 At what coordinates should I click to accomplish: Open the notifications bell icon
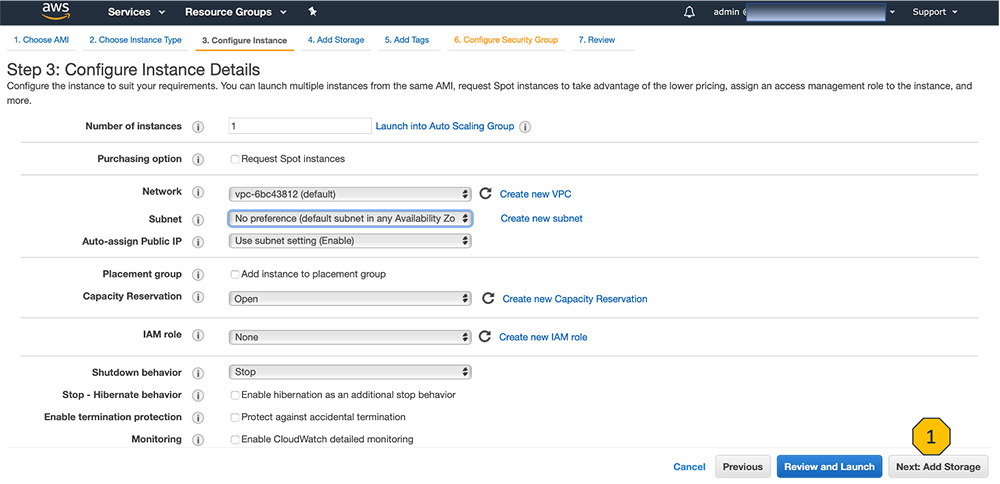pyautogui.click(x=689, y=12)
